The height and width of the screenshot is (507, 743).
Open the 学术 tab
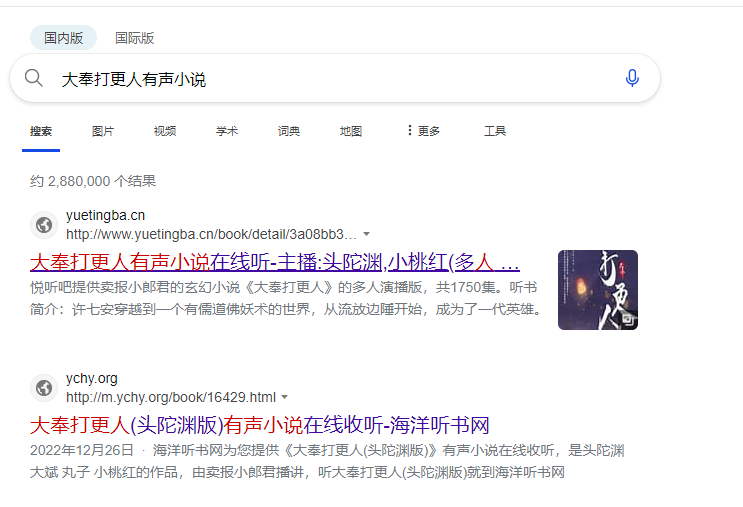click(227, 131)
